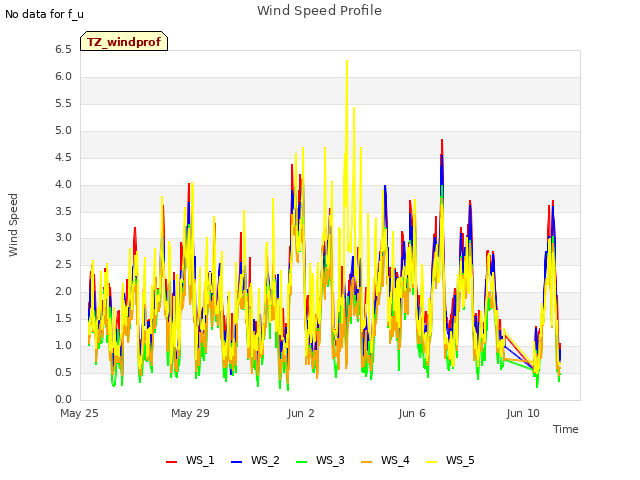This screenshot has width=640, height=480.
Task: Click the Jun 2 x-axis label
Action: pos(301,413)
